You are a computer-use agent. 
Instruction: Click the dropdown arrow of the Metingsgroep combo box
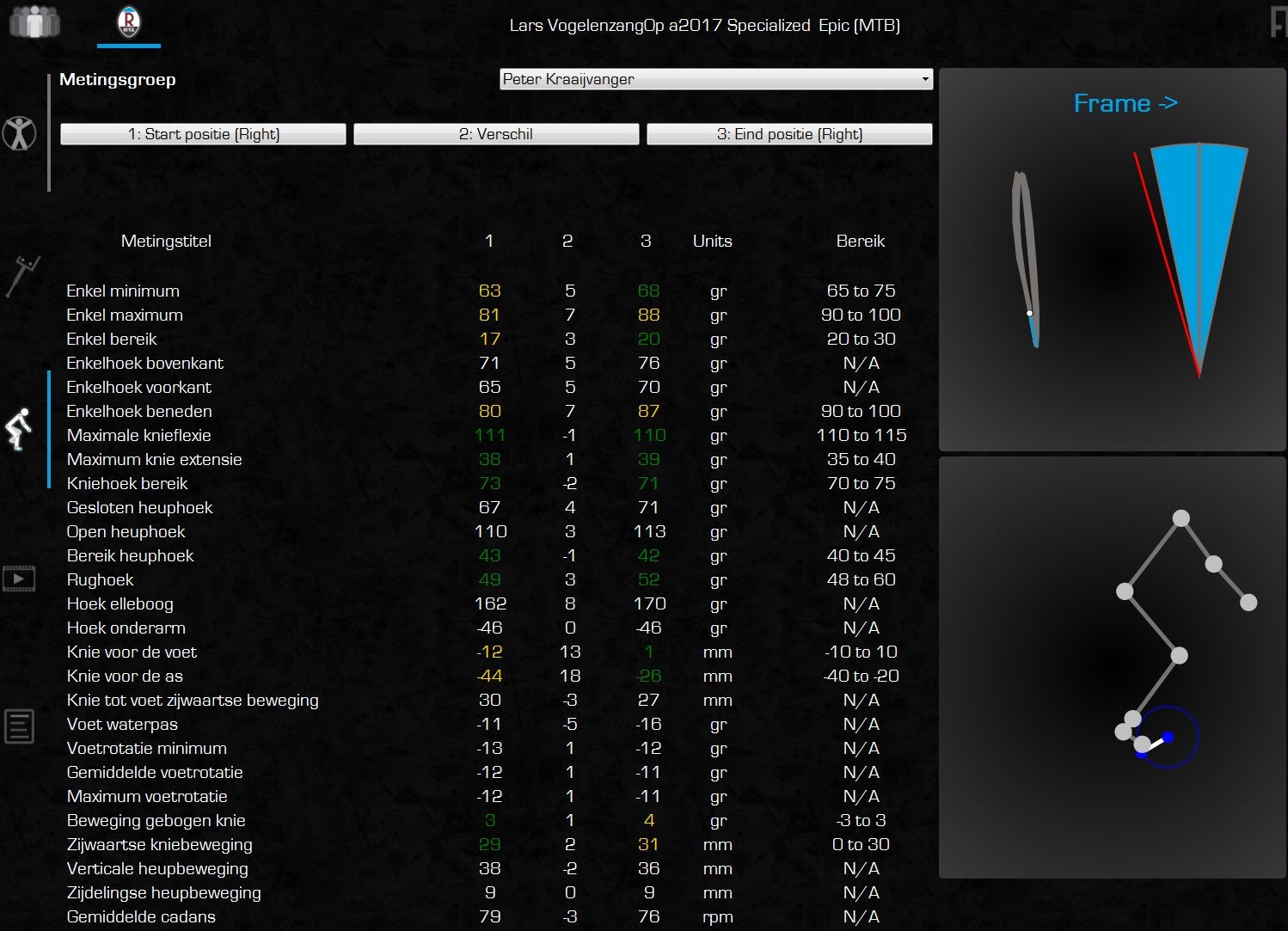[925, 79]
